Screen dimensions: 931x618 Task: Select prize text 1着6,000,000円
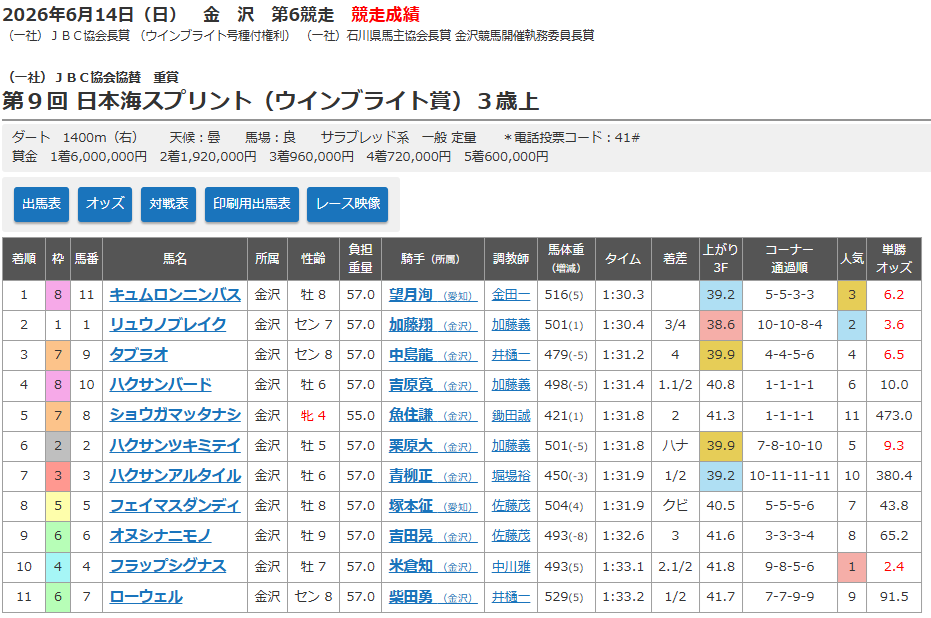pos(99,157)
